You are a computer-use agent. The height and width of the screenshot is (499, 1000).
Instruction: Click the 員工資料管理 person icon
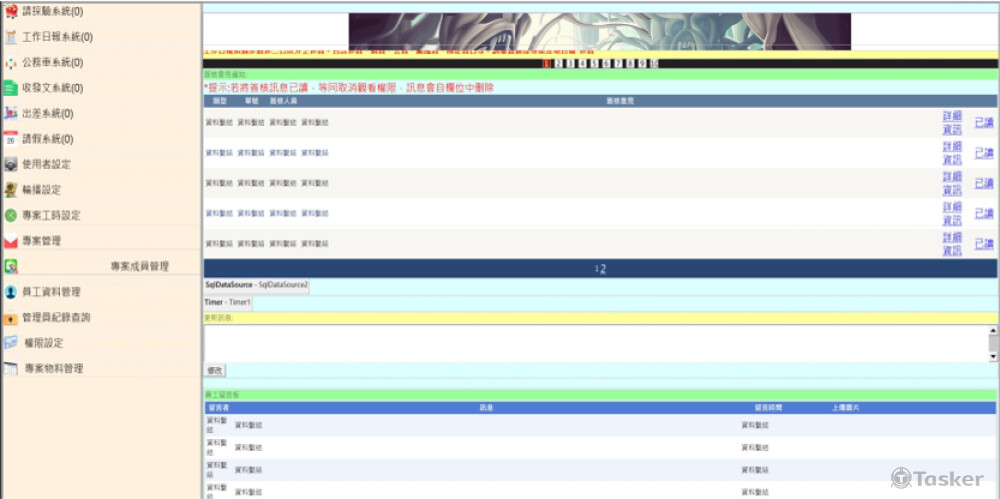point(11,292)
